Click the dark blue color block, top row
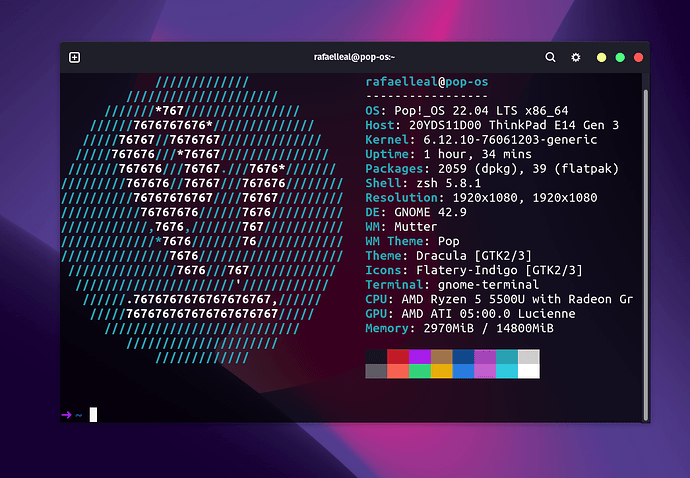 click(463, 357)
